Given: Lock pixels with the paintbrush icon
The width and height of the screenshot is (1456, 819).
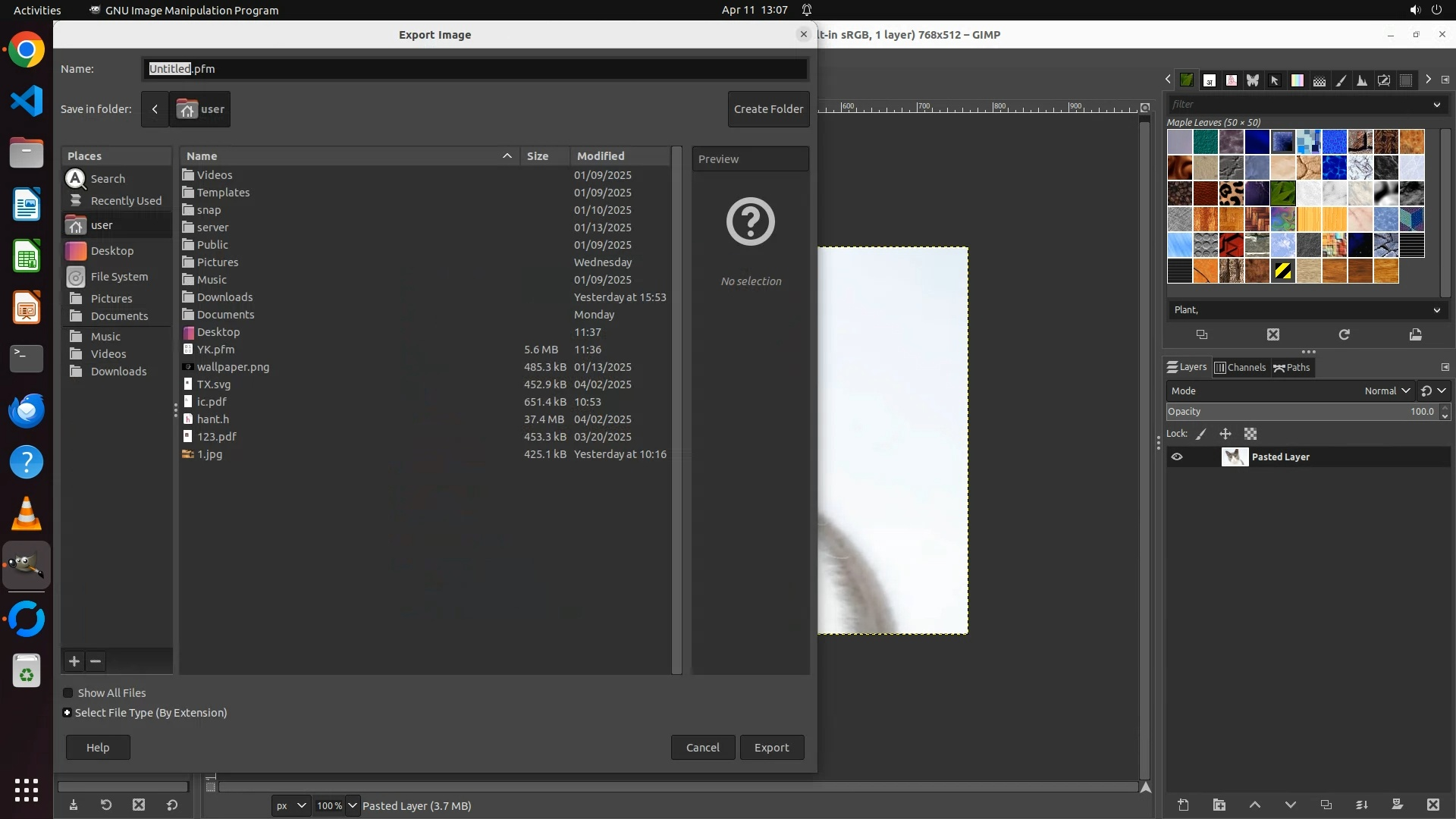Looking at the screenshot, I should (1201, 434).
